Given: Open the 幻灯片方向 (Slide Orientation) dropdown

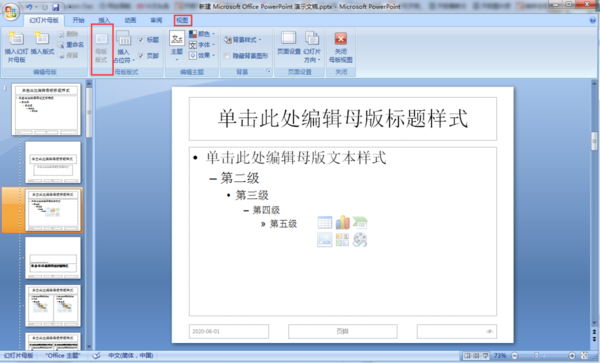Looking at the screenshot, I should click(x=311, y=47).
